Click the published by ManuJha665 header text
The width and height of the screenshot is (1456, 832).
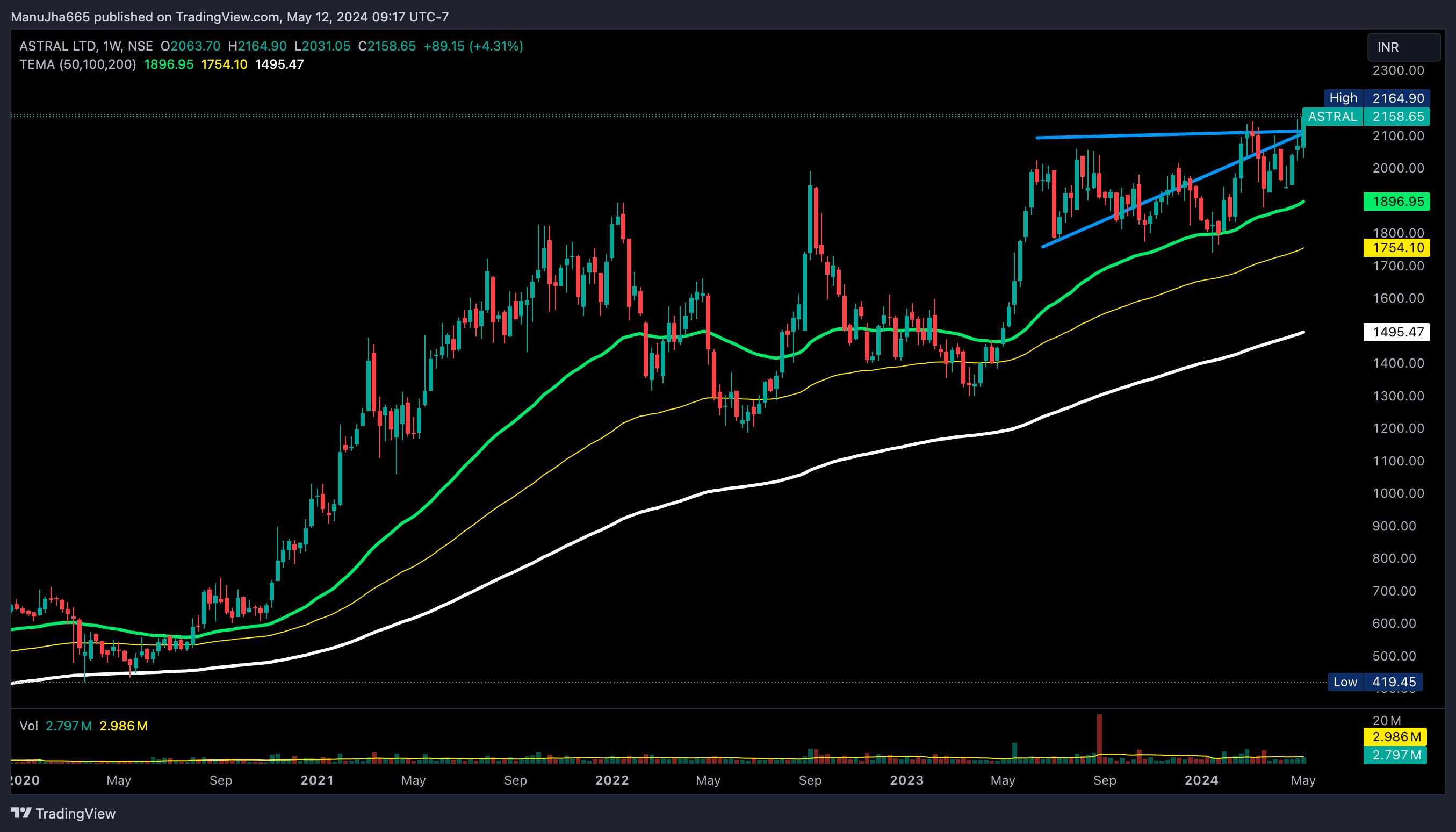point(229,17)
